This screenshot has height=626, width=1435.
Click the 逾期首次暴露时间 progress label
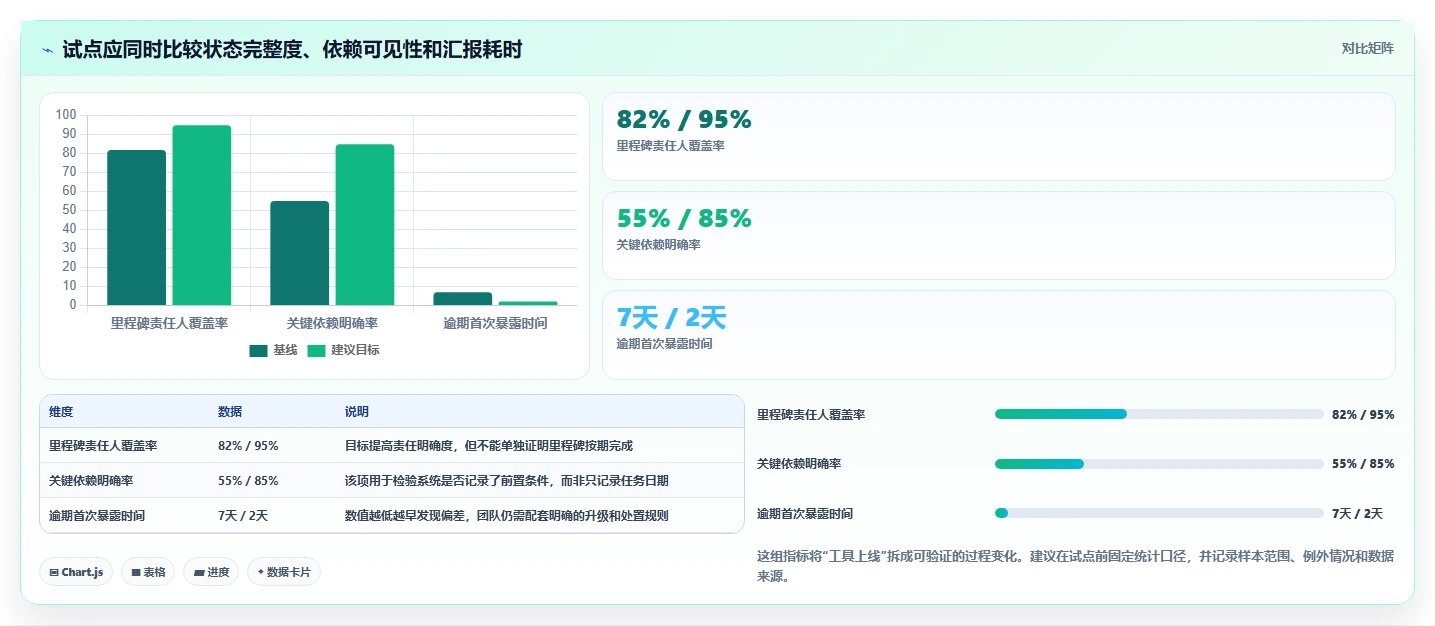tap(805, 513)
